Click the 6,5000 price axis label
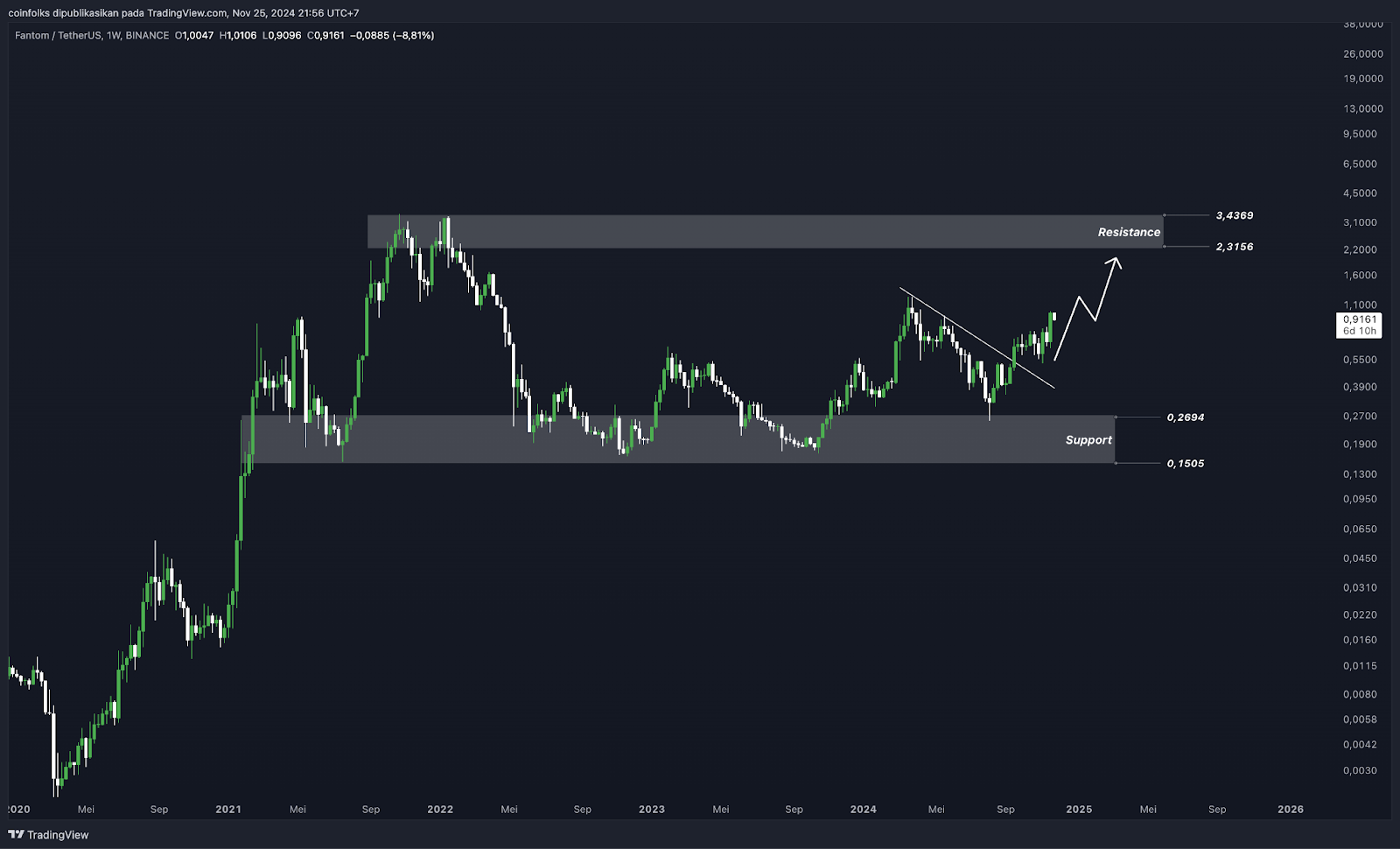This screenshot has width=1400, height=849. coord(1360,165)
